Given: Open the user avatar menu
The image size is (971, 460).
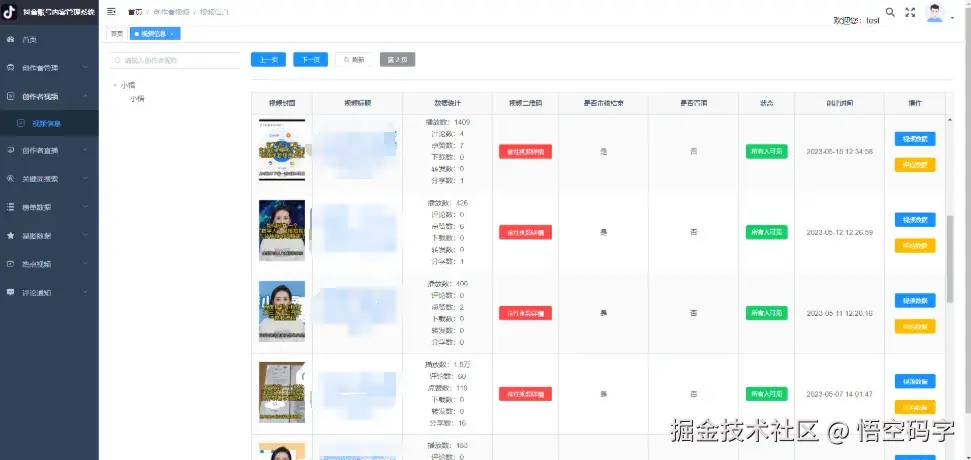Looking at the screenshot, I should (x=934, y=13).
